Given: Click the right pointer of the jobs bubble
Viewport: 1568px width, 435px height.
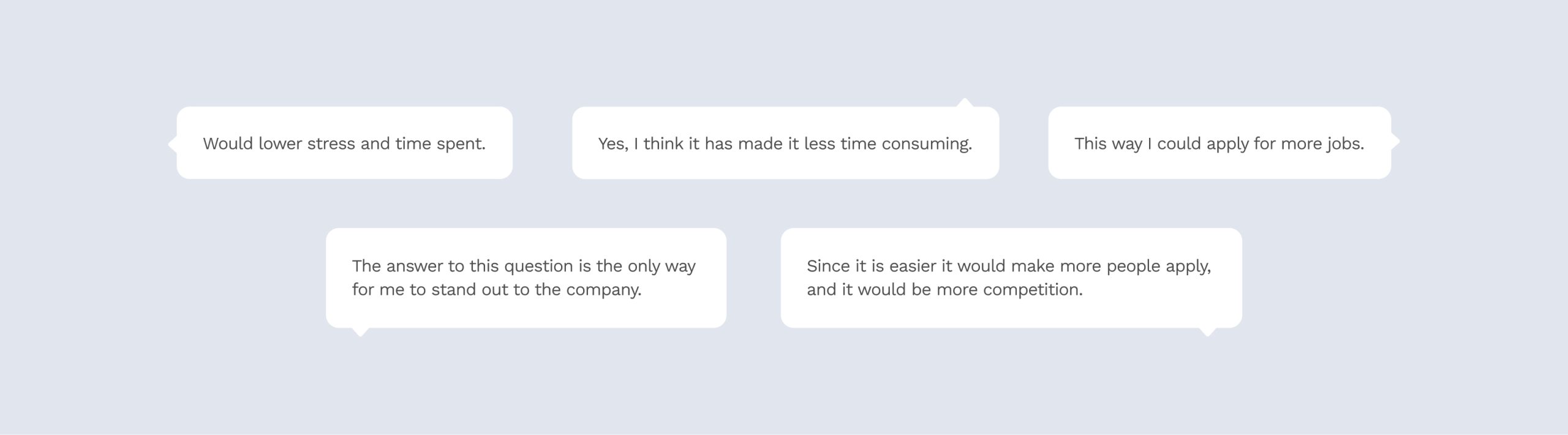Looking at the screenshot, I should [1395, 142].
